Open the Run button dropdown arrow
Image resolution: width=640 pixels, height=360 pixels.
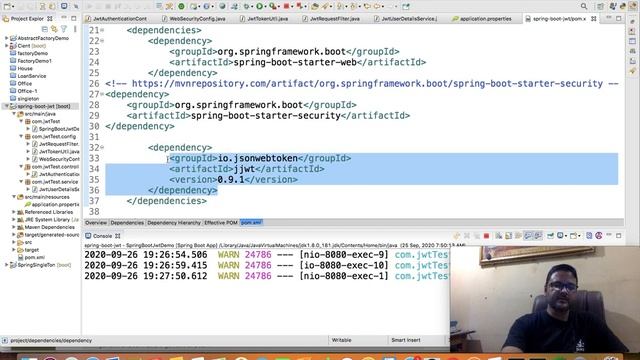click(265, 7)
